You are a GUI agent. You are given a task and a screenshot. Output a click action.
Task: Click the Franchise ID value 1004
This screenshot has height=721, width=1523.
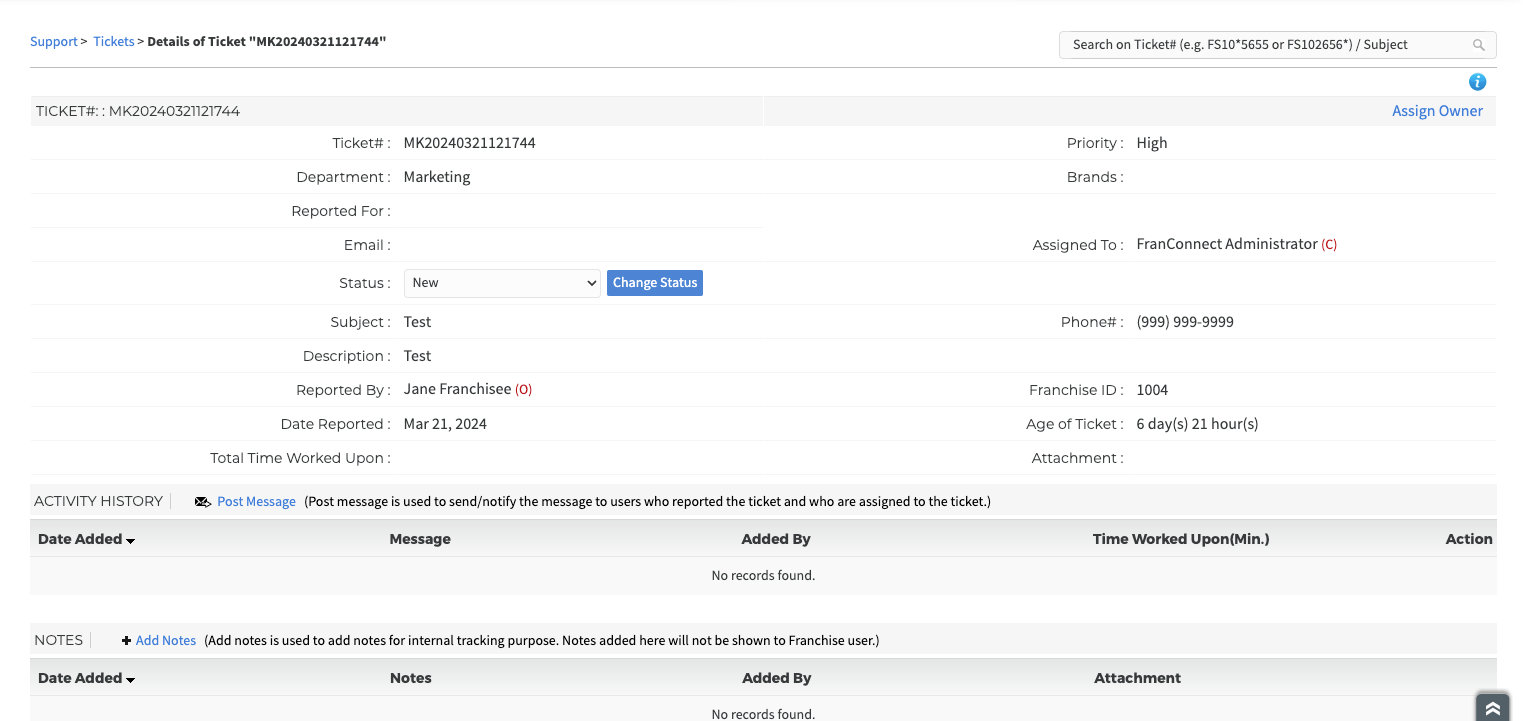click(x=1153, y=390)
